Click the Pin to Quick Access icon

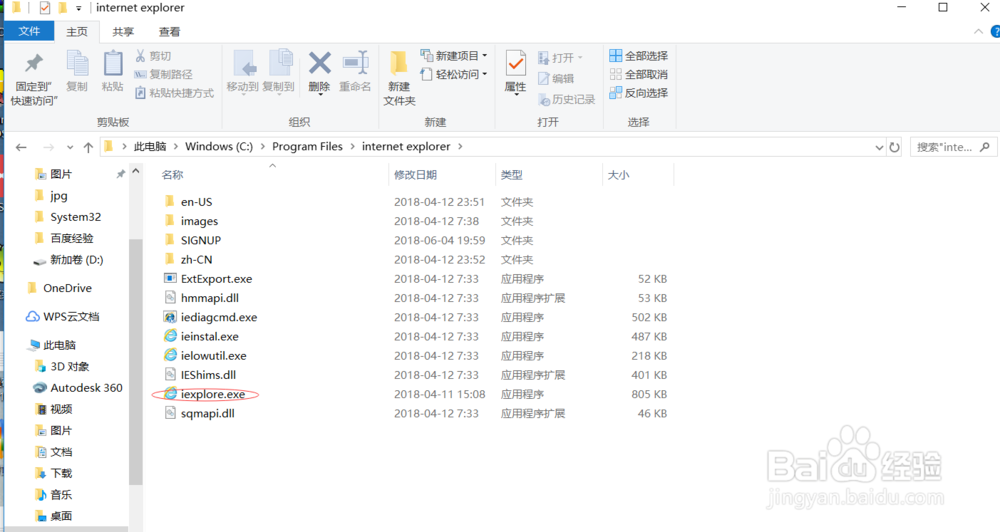(x=34, y=64)
